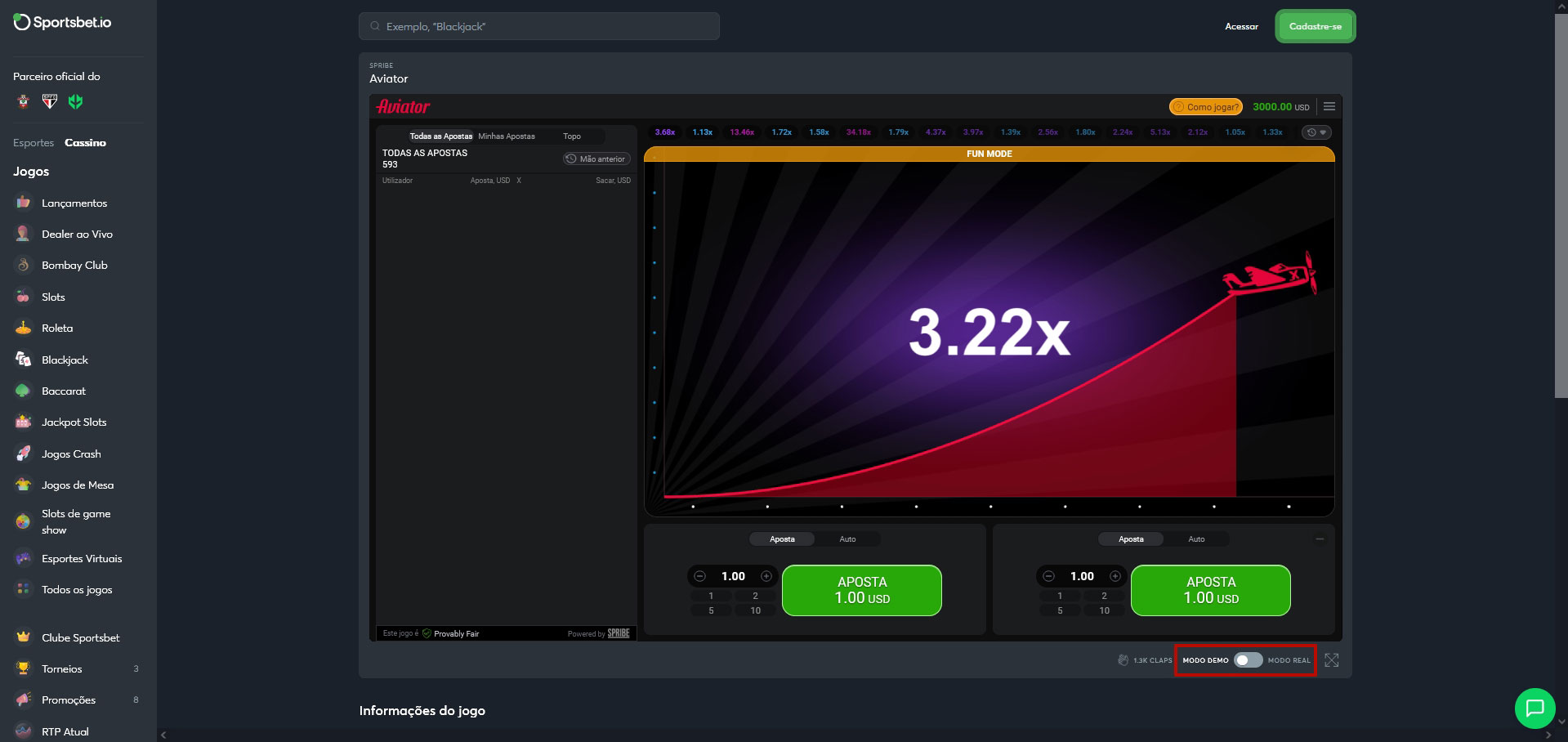This screenshot has height=742, width=1568.
Task: Open the Lançamentos games icon
Action: point(23,203)
